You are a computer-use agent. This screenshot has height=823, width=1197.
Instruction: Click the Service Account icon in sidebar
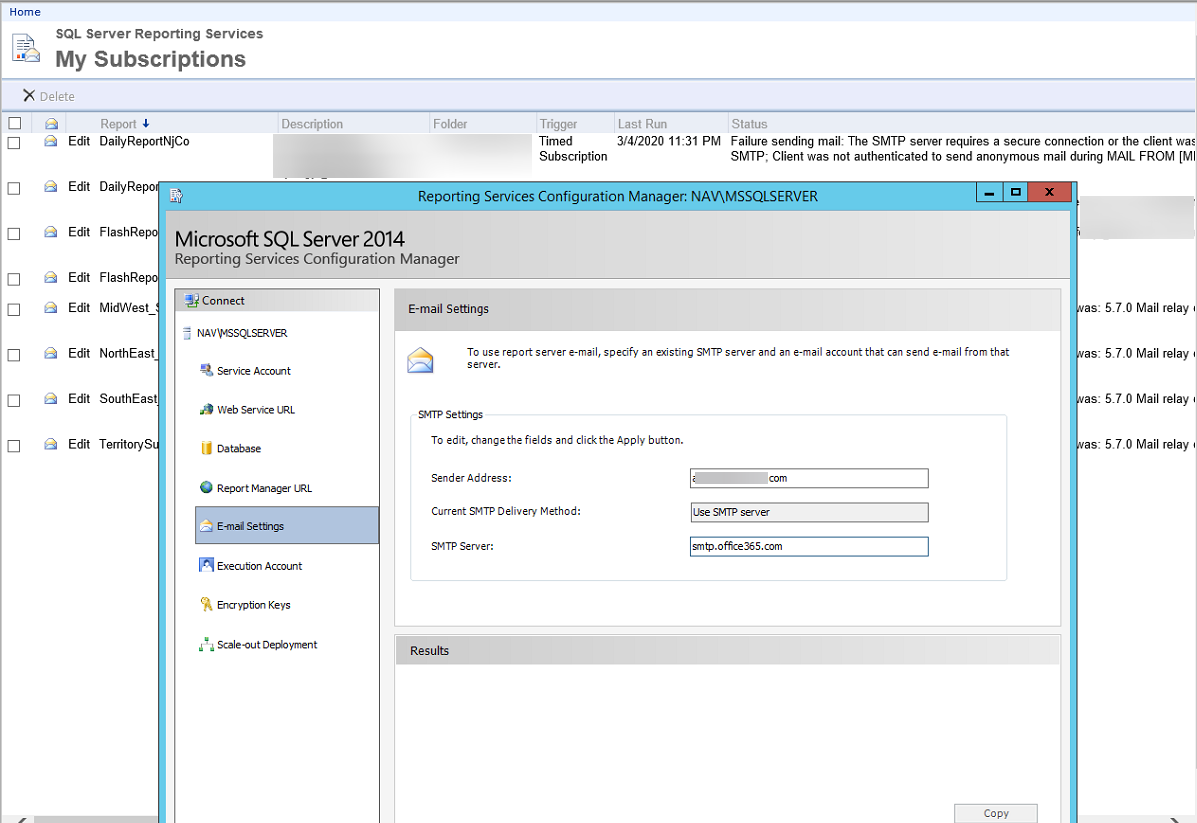(x=207, y=371)
